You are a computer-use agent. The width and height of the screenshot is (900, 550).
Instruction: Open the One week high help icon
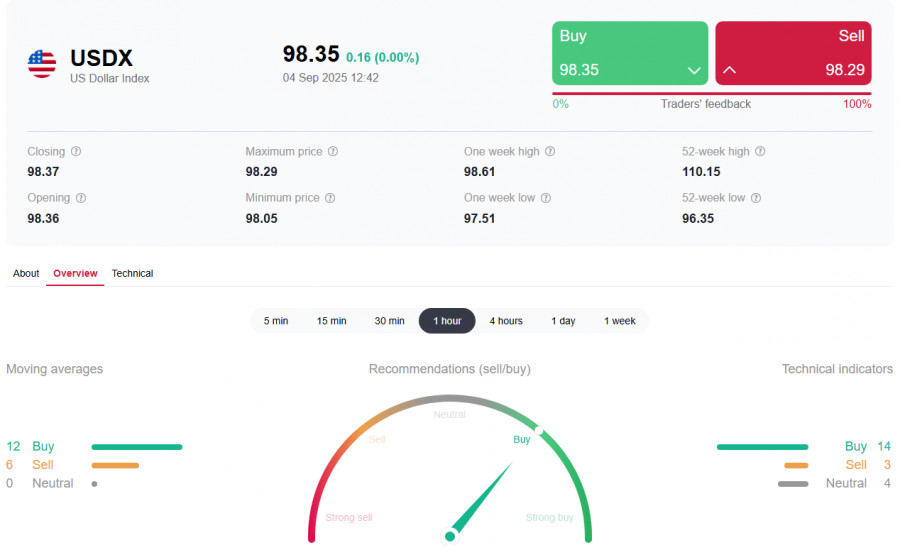click(550, 152)
